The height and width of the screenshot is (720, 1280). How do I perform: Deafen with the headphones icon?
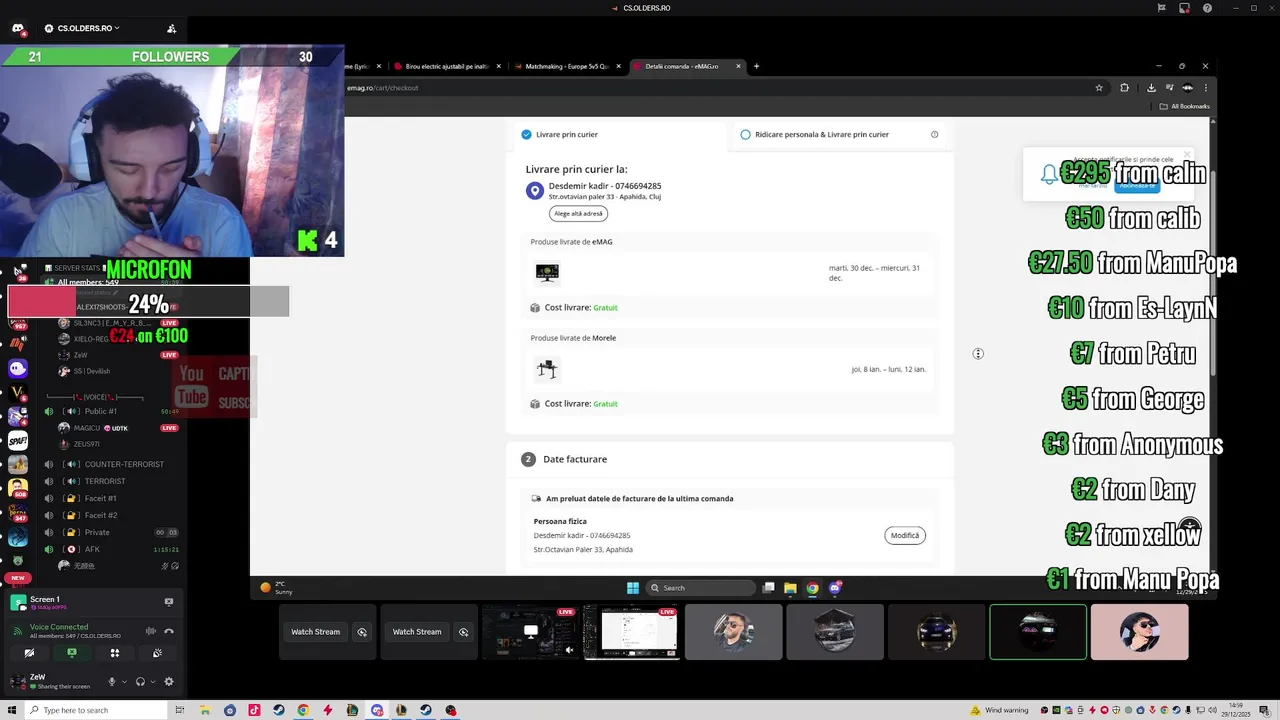(140, 681)
